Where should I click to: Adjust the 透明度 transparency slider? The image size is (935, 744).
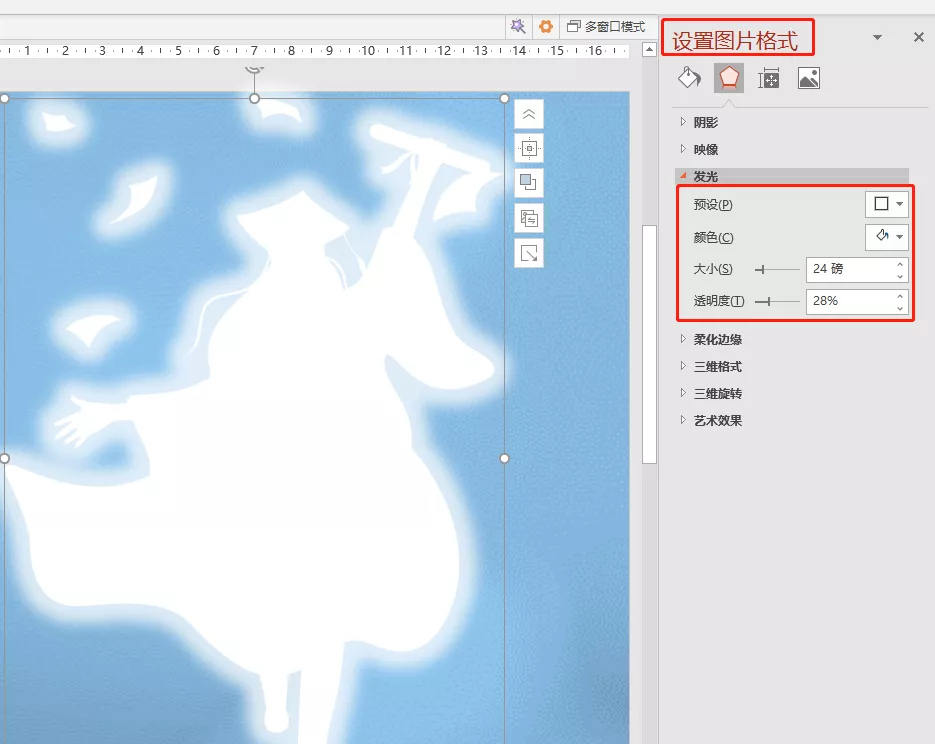coord(777,302)
